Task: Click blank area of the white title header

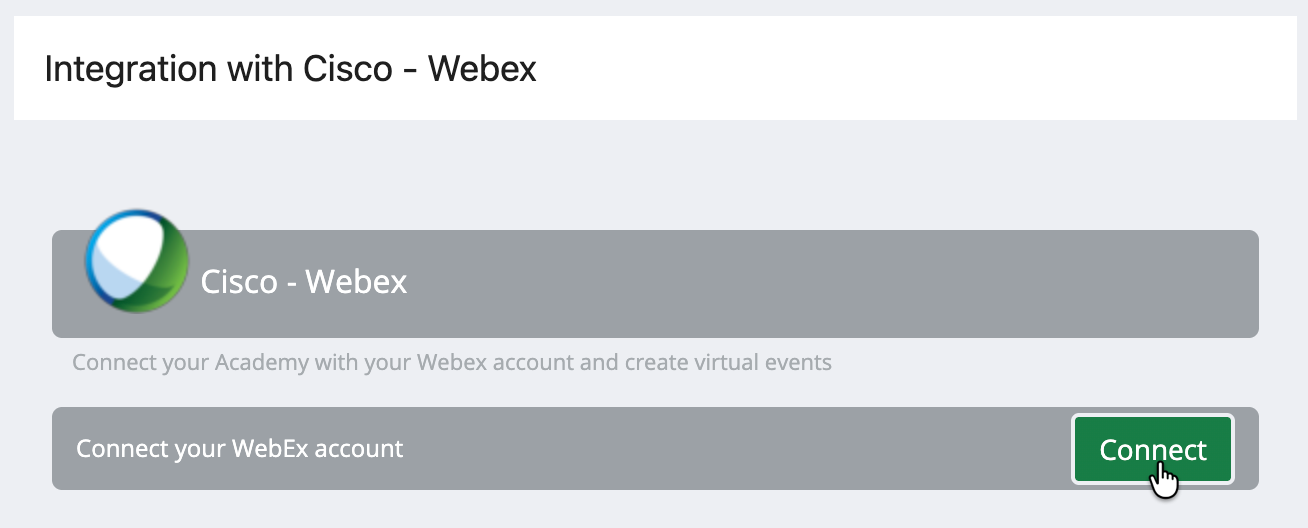Action: (x=900, y=69)
